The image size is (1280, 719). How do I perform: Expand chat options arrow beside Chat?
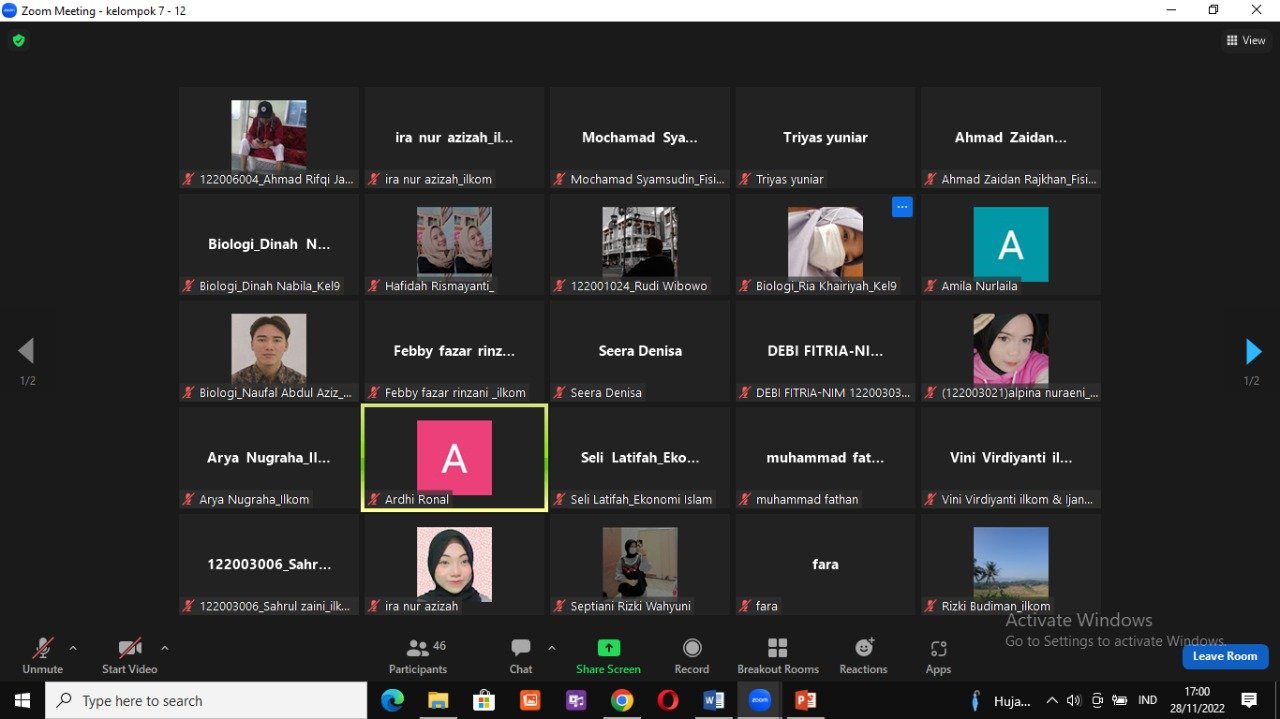(x=551, y=648)
